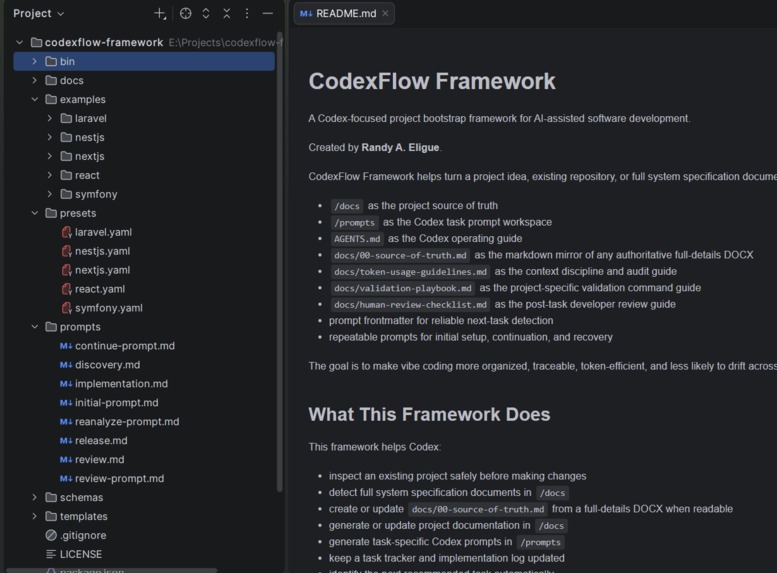777x573 pixels.
Task: Open review.md file
Action: pos(100,459)
